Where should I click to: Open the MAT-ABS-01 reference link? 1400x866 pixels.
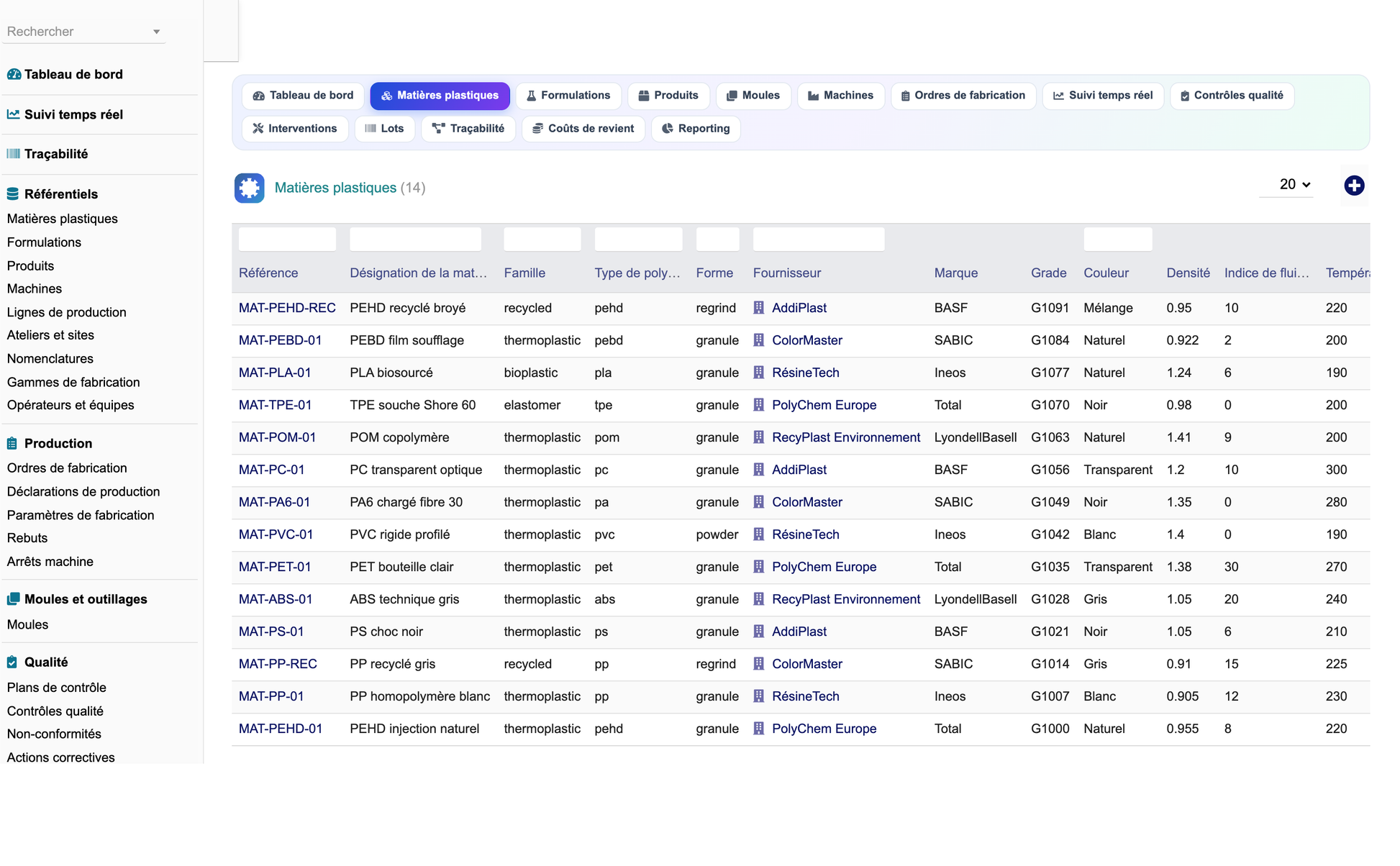tap(276, 599)
